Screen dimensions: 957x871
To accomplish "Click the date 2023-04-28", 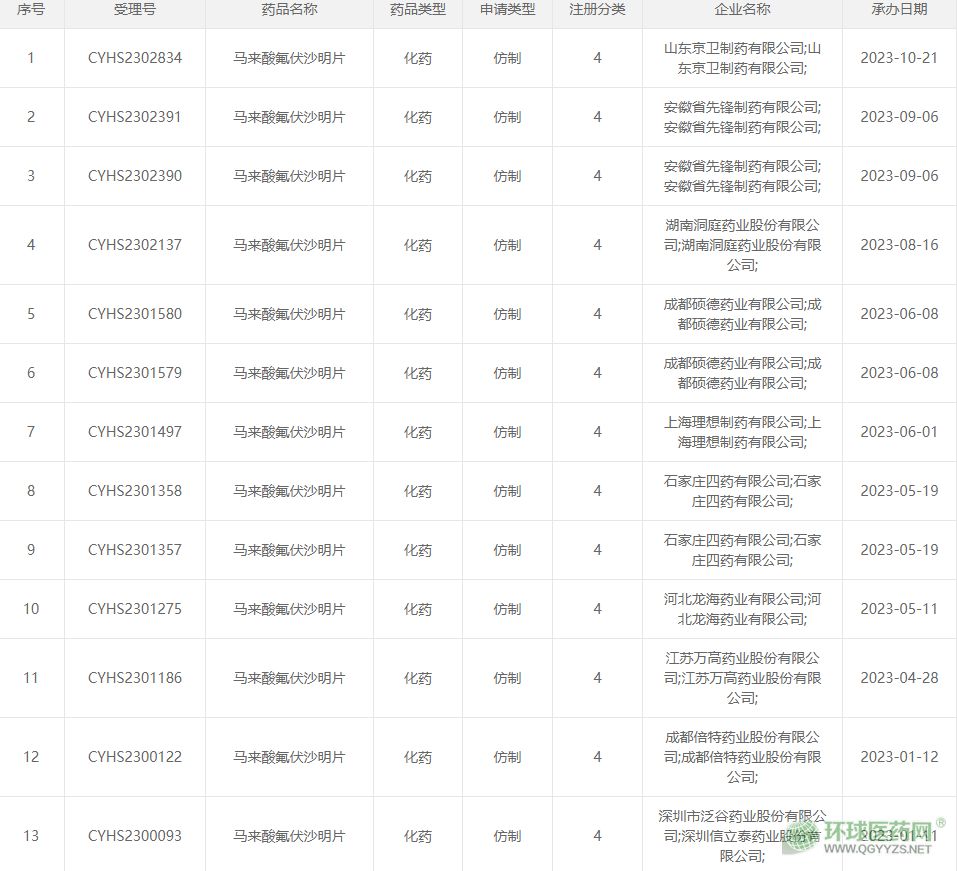I will 899,678.
